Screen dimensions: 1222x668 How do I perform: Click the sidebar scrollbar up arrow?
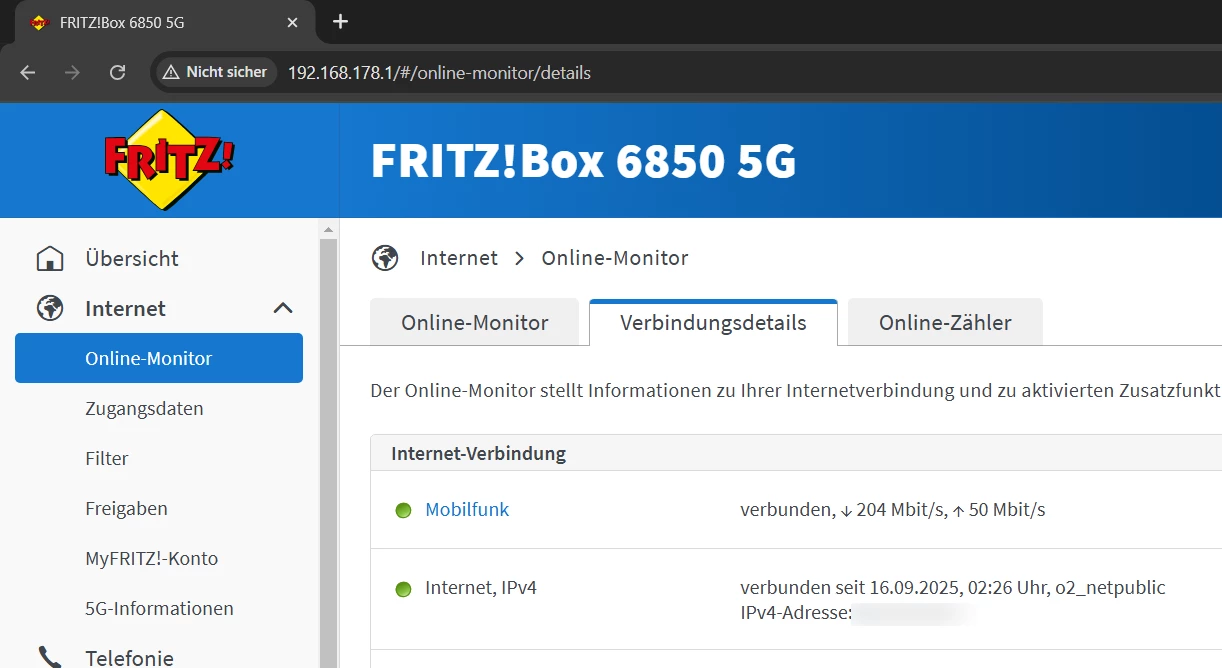[x=328, y=229]
